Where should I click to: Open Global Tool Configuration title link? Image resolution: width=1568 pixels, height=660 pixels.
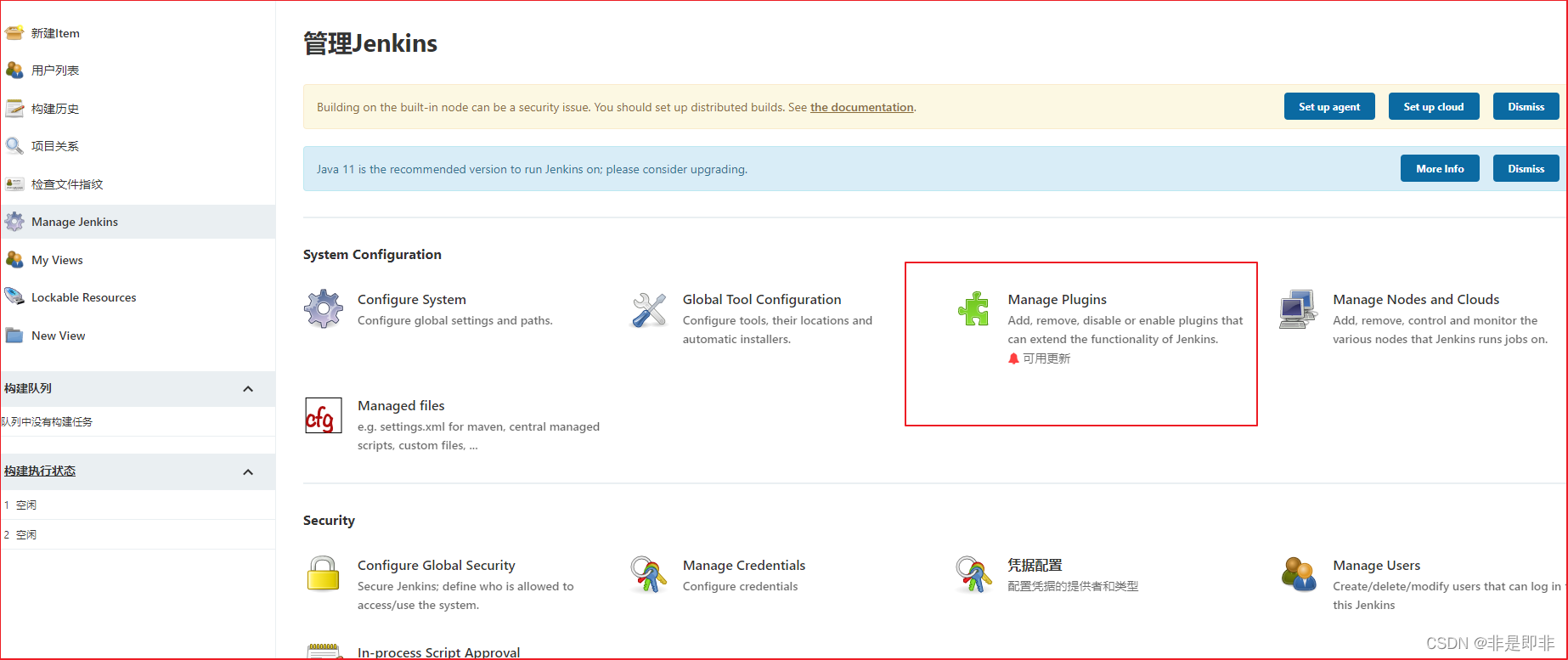762,299
